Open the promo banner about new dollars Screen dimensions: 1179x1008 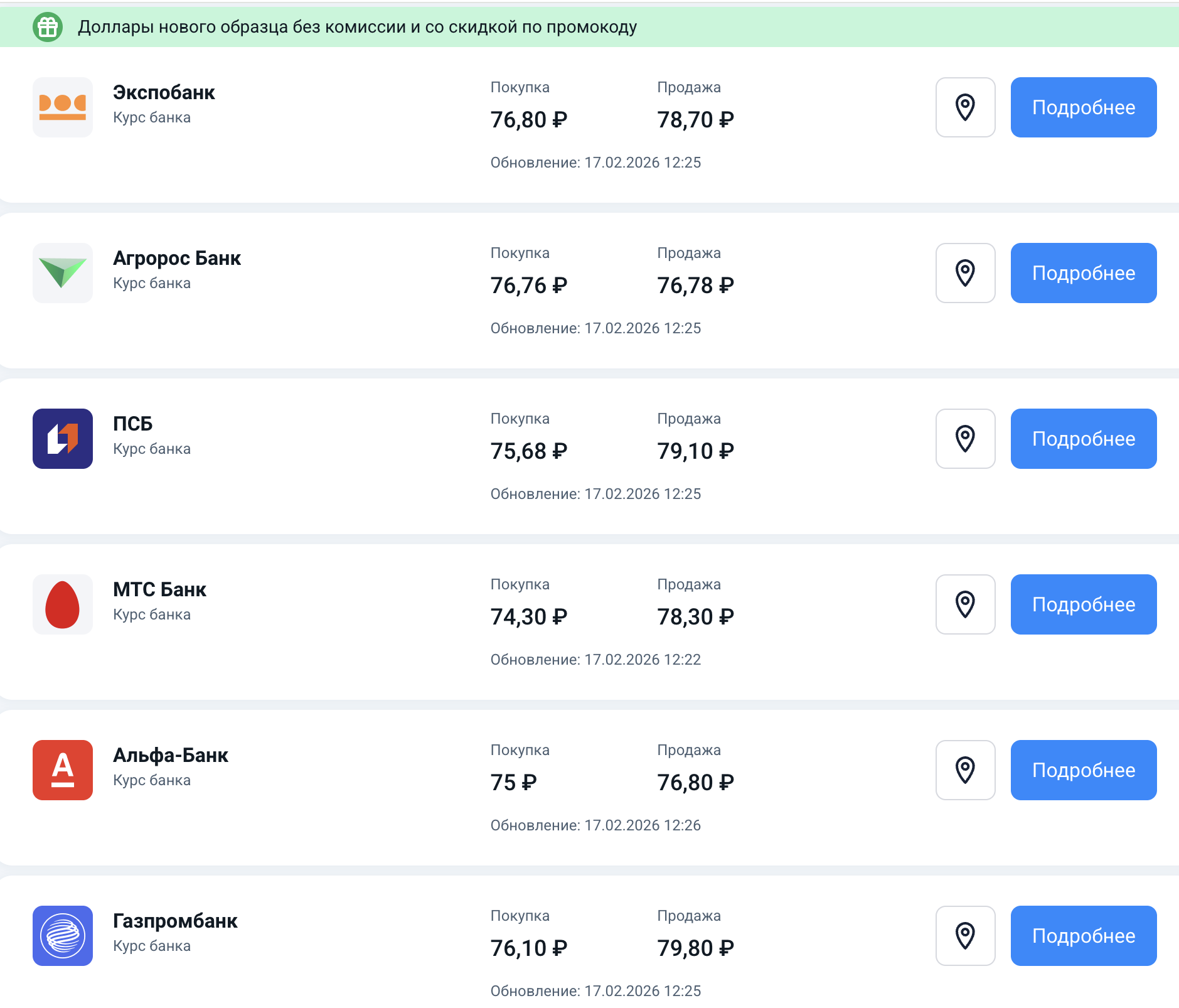tap(589, 27)
